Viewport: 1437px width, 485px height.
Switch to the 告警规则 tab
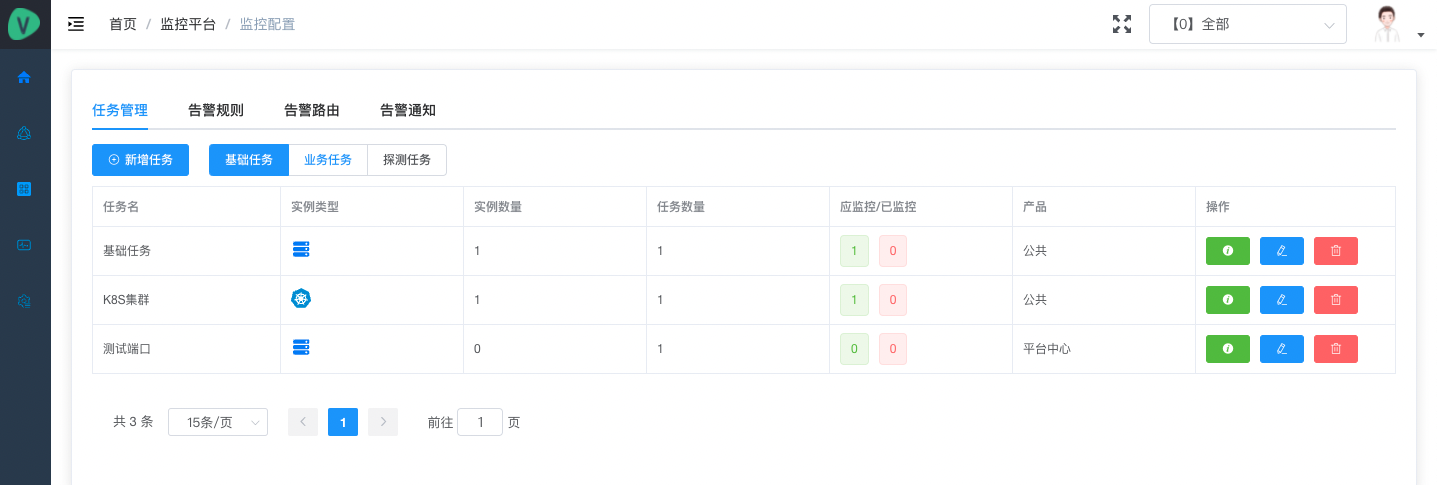coord(216,110)
